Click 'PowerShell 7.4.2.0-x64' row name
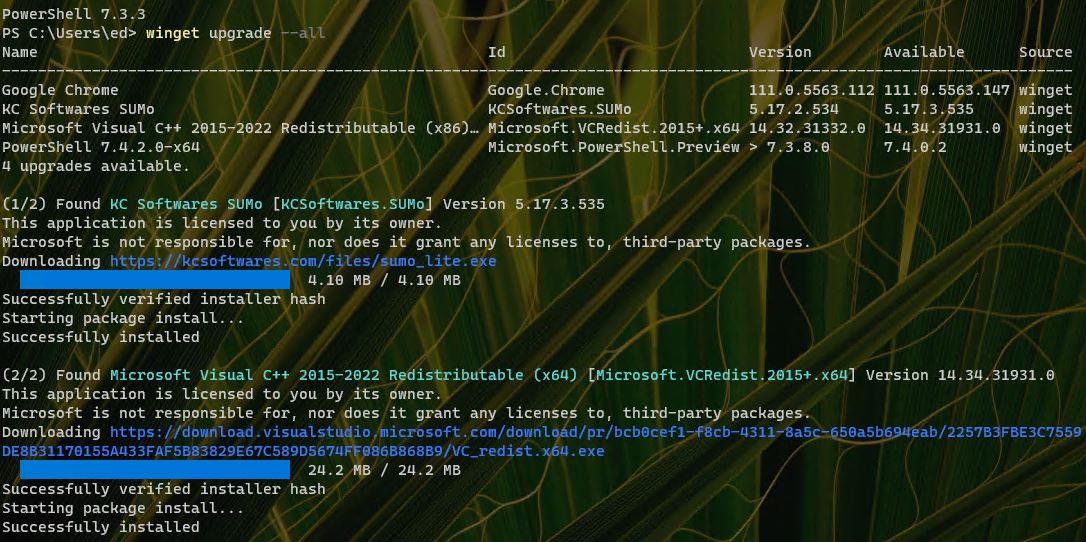Image resolution: width=1086 pixels, height=542 pixels. (x=101, y=147)
